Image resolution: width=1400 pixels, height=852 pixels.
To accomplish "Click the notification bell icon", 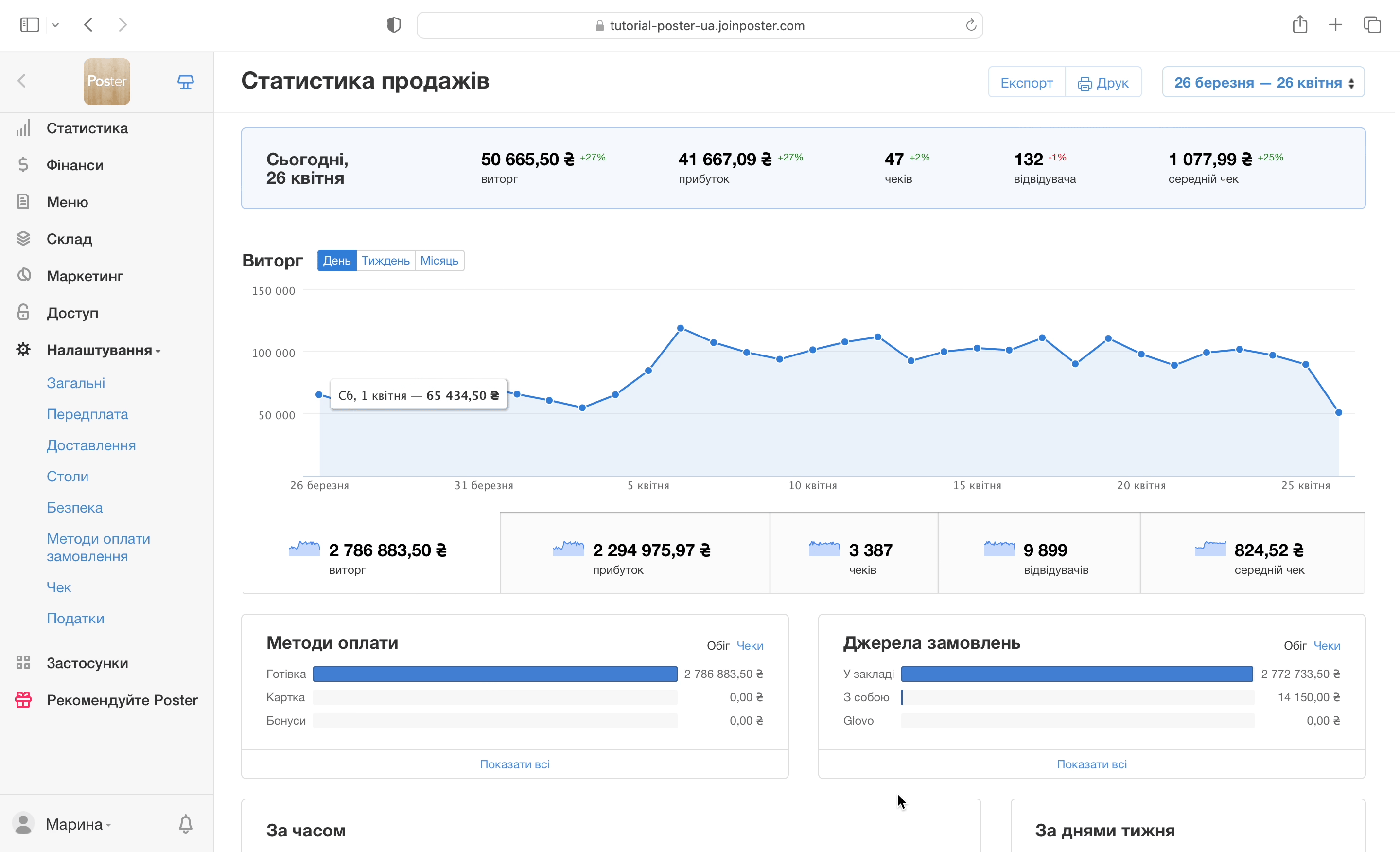I will [185, 824].
